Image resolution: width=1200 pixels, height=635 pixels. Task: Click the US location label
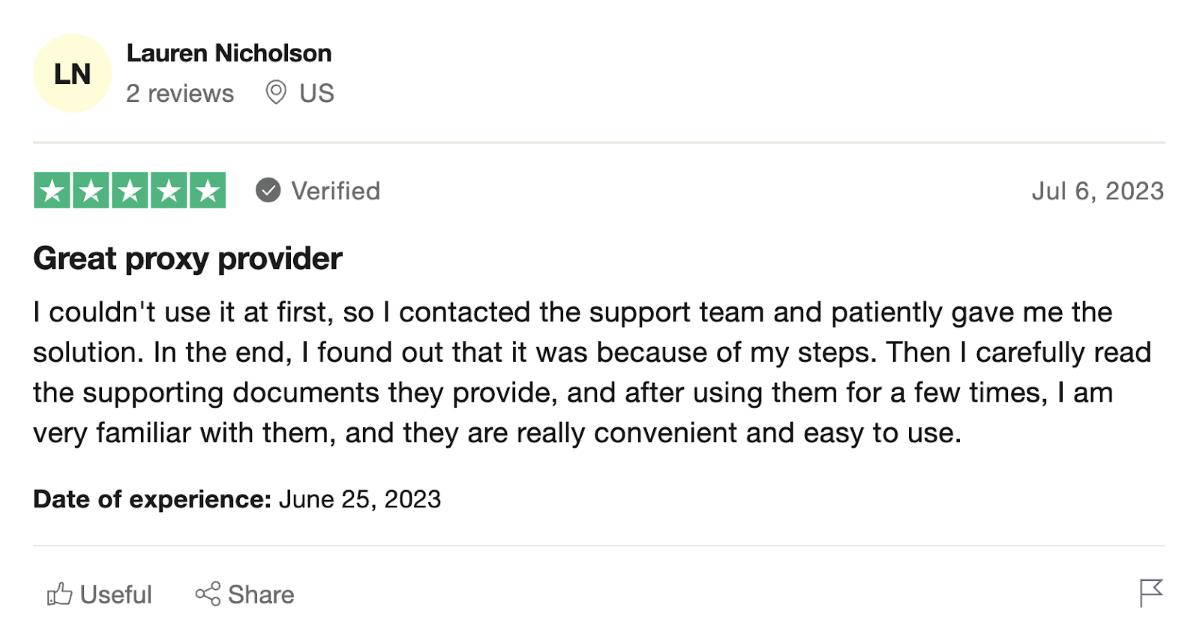(x=318, y=93)
